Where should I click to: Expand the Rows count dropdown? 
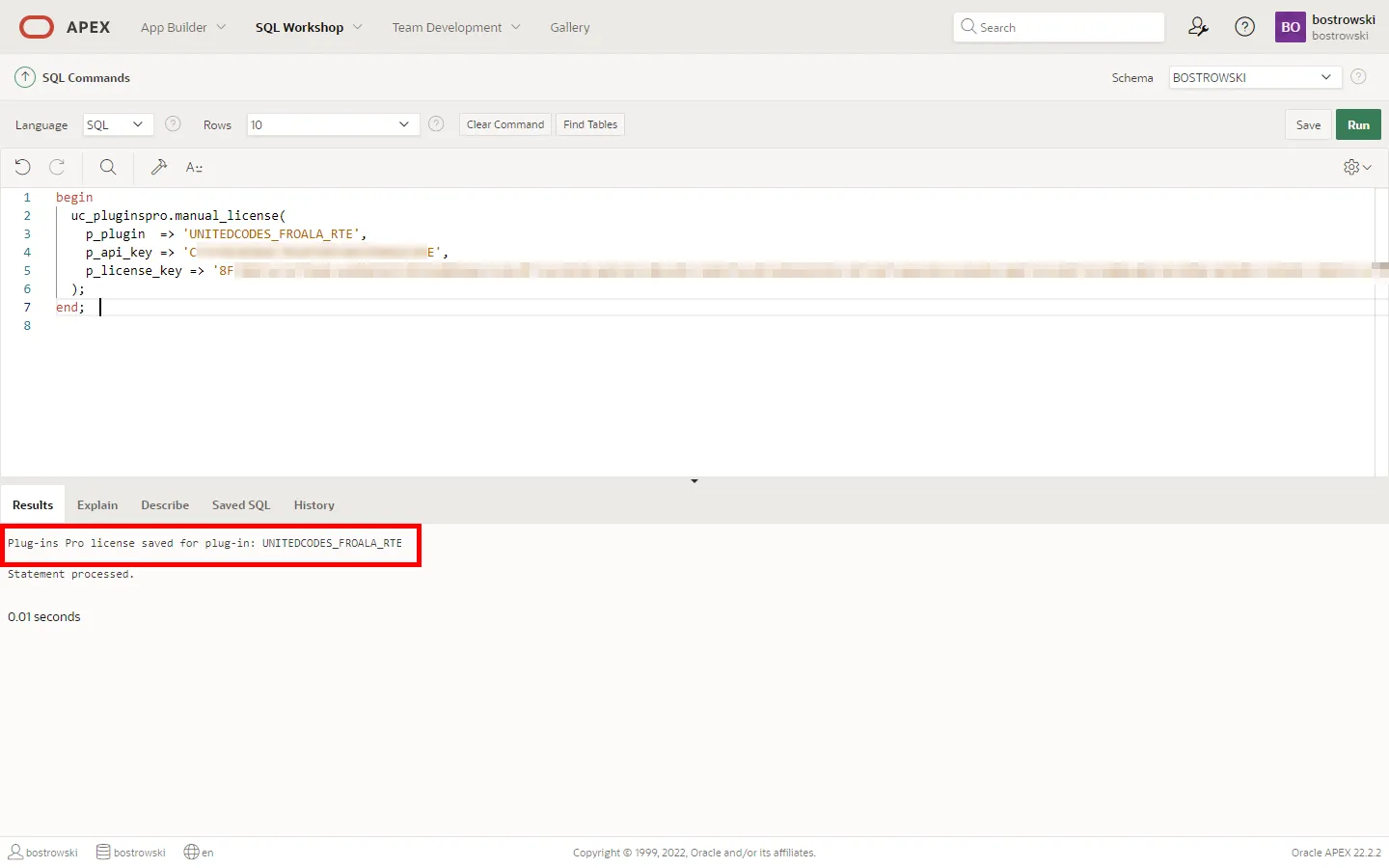[x=333, y=124]
